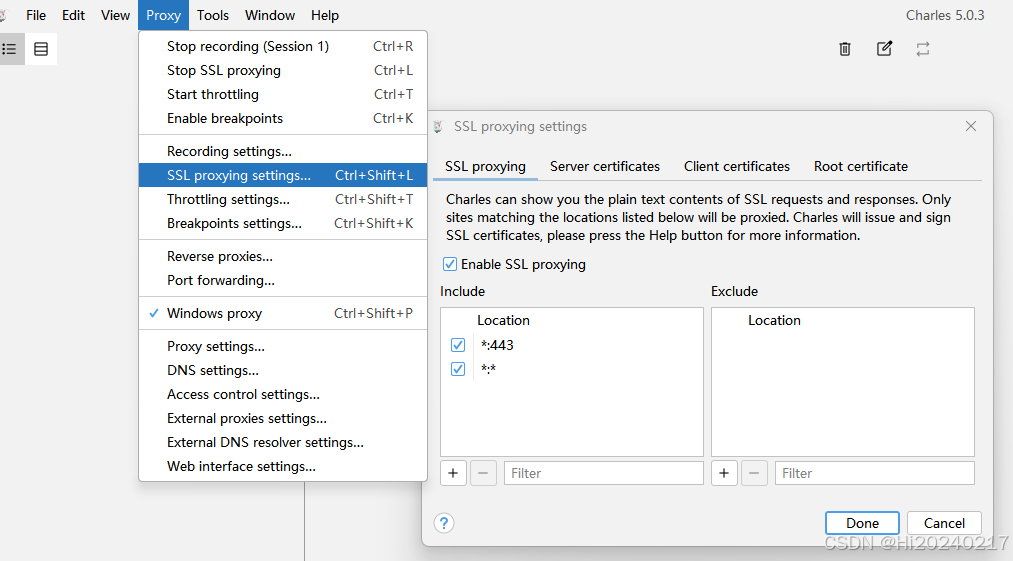Image resolution: width=1013 pixels, height=561 pixels.
Task: Add an Exclude location with plus button
Action: 724,473
